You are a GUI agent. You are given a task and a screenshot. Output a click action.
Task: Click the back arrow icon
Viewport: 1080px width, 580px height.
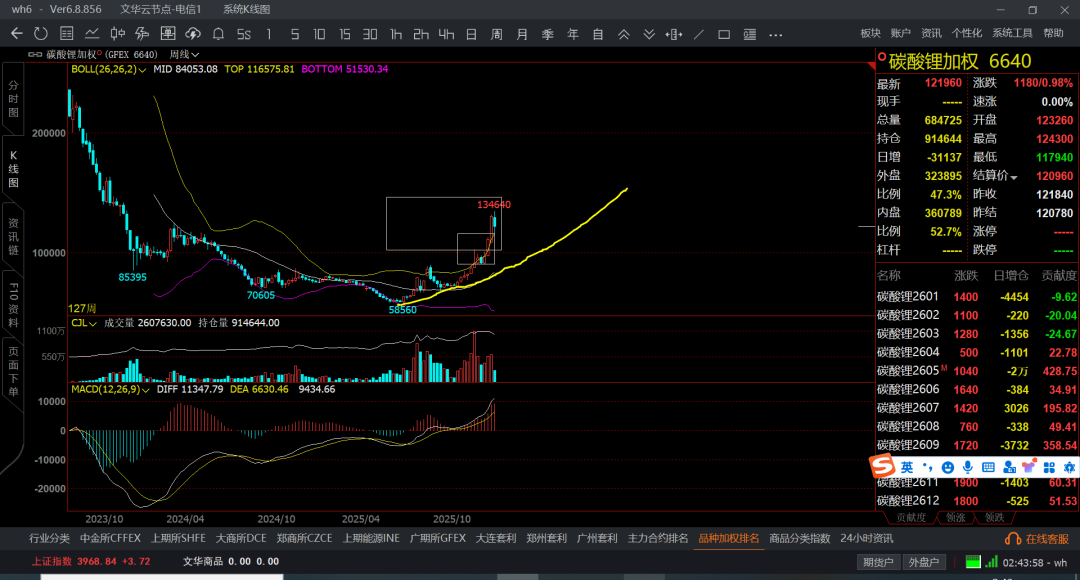click(x=17, y=34)
